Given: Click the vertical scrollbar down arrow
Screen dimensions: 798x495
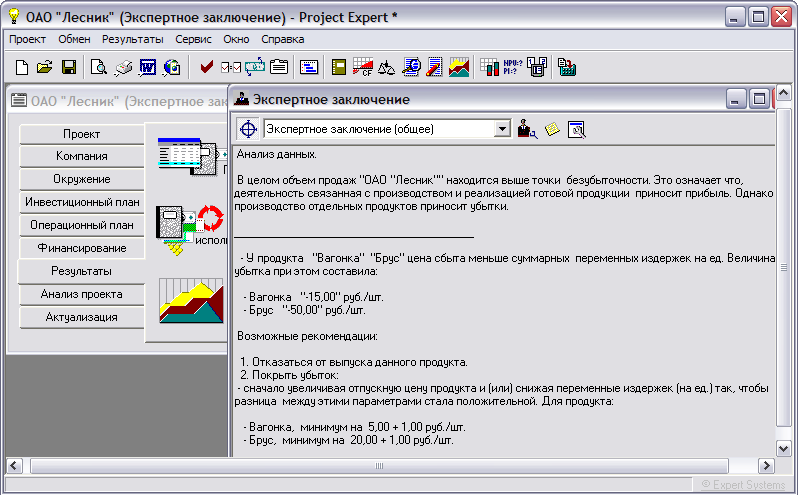Looking at the screenshot, I should (784, 448).
